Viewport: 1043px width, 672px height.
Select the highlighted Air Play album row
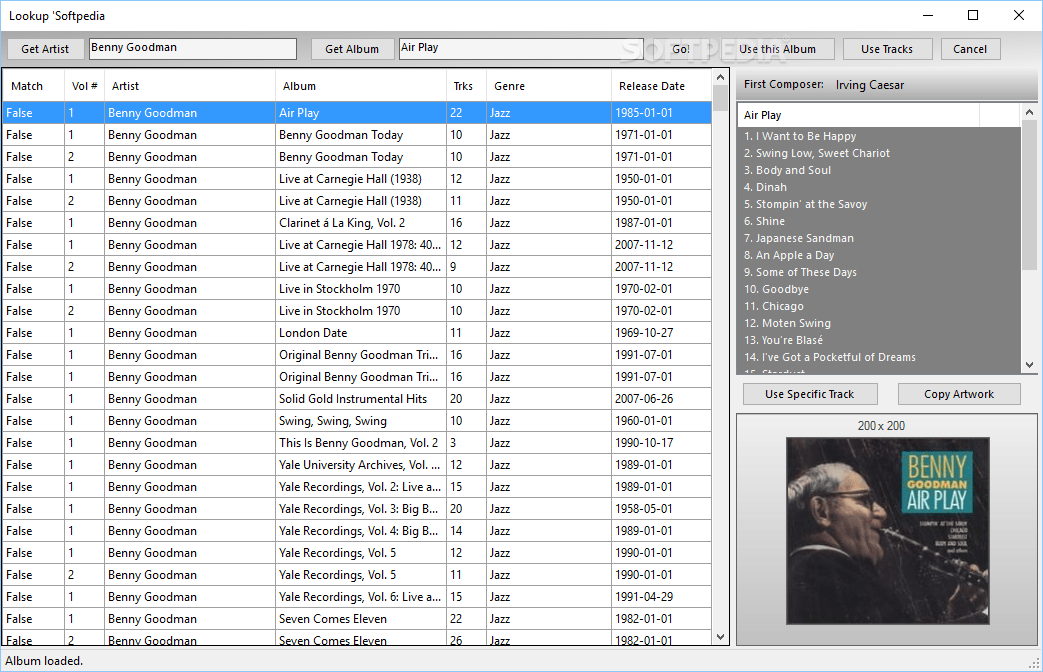[360, 112]
